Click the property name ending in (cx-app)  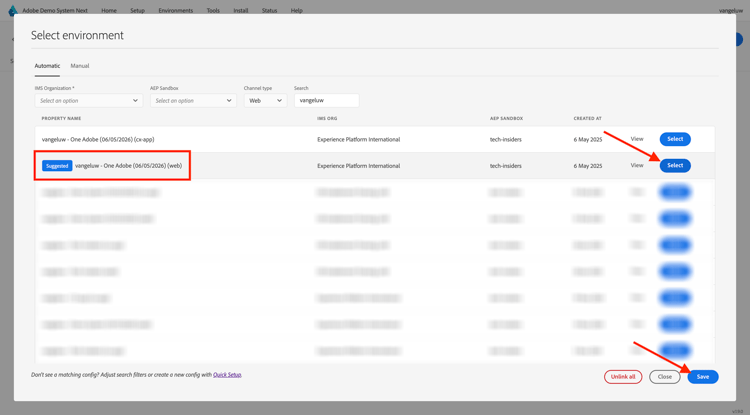tap(98, 140)
